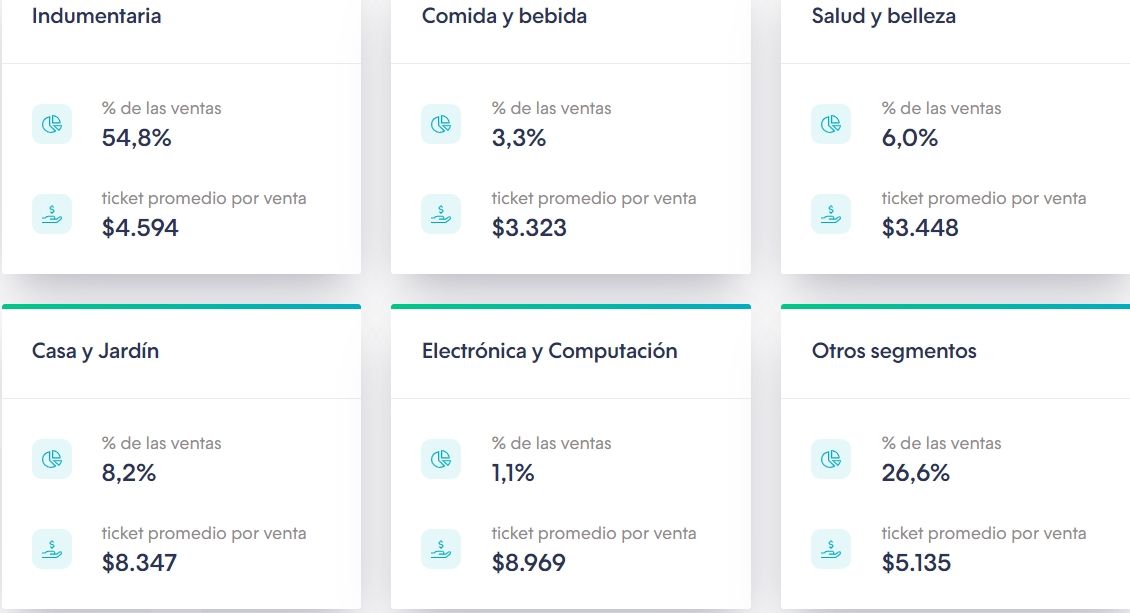Viewport: 1130px width, 613px height.
Task: Click pie chart icon in Casa y Jardín
Action: (x=52, y=459)
